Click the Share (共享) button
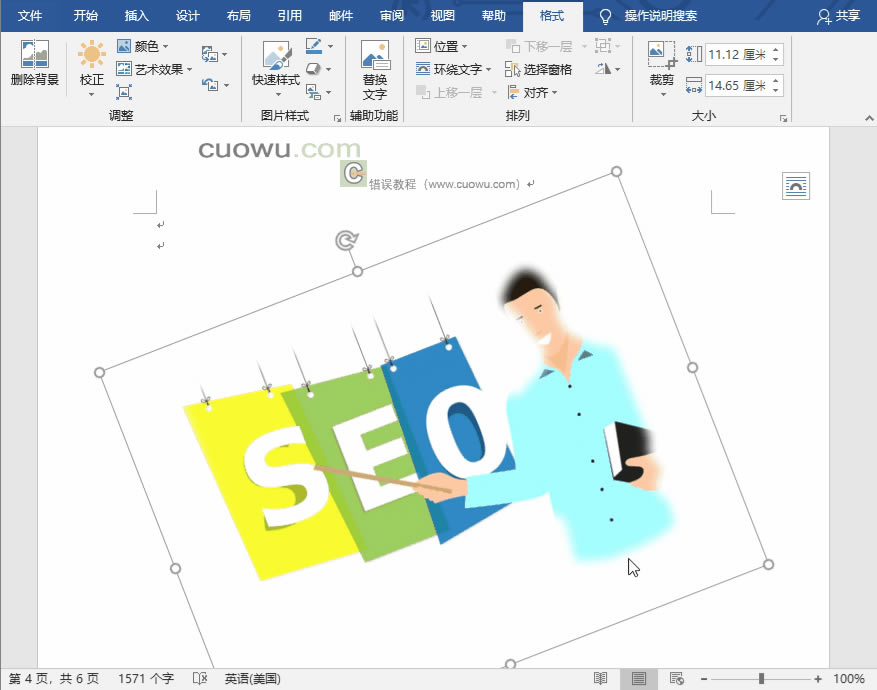 tap(838, 16)
